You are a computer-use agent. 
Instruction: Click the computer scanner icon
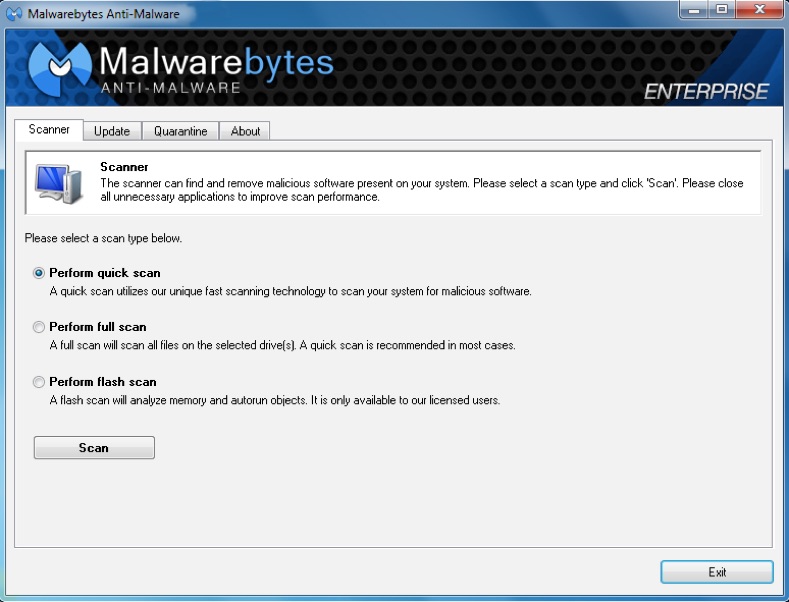click(58, 183)
